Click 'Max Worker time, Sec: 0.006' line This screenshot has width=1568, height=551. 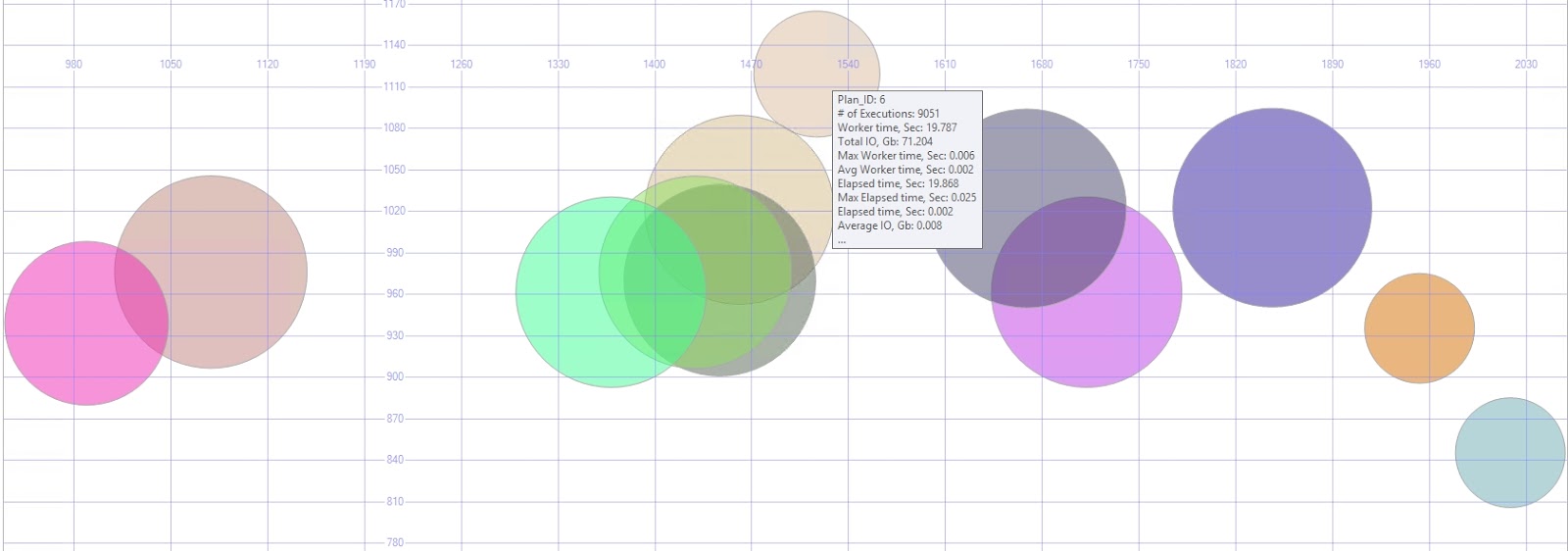[906, 156]
